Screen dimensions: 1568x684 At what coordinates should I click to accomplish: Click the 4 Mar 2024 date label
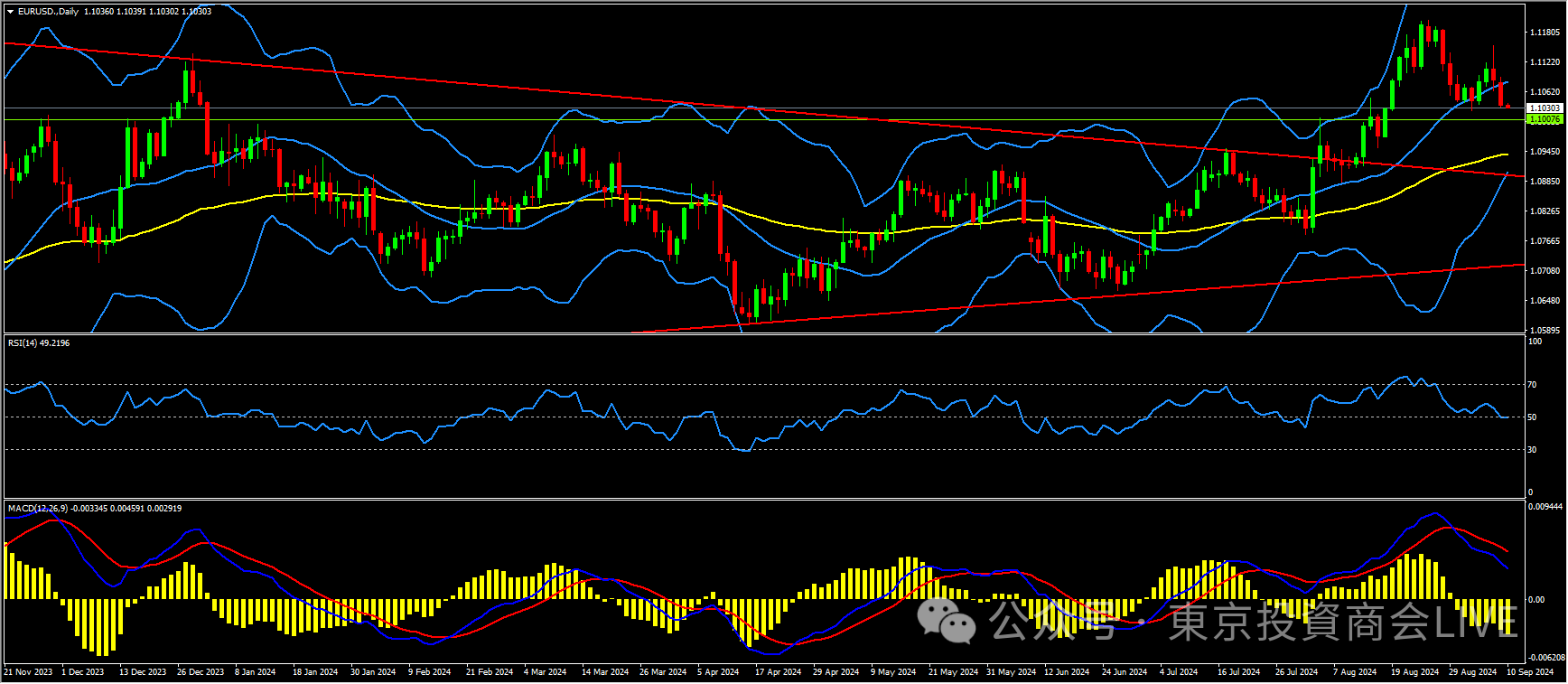[545, 672]
